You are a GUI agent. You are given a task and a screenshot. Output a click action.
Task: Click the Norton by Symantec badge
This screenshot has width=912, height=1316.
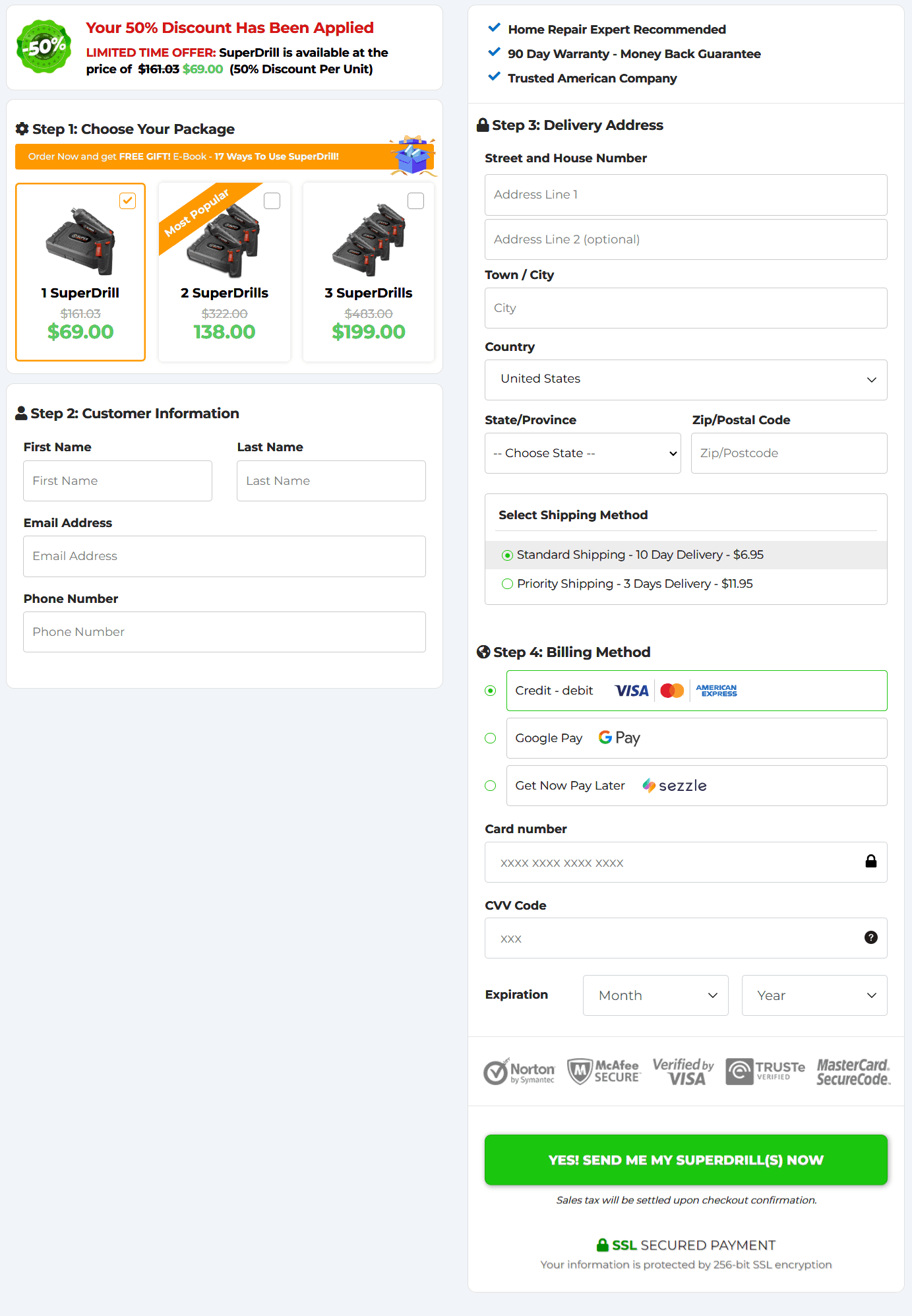click(x=519, y=1072)
